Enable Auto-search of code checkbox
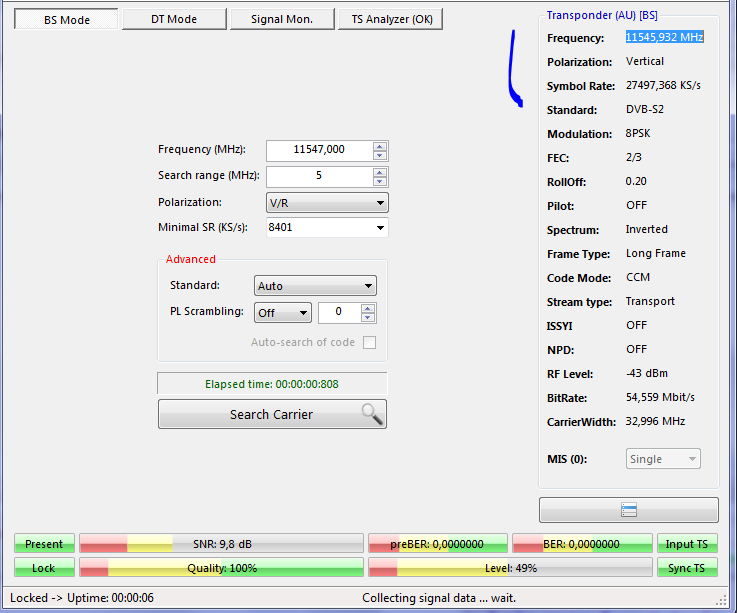737x613 pixels. (x=369, y=342)
